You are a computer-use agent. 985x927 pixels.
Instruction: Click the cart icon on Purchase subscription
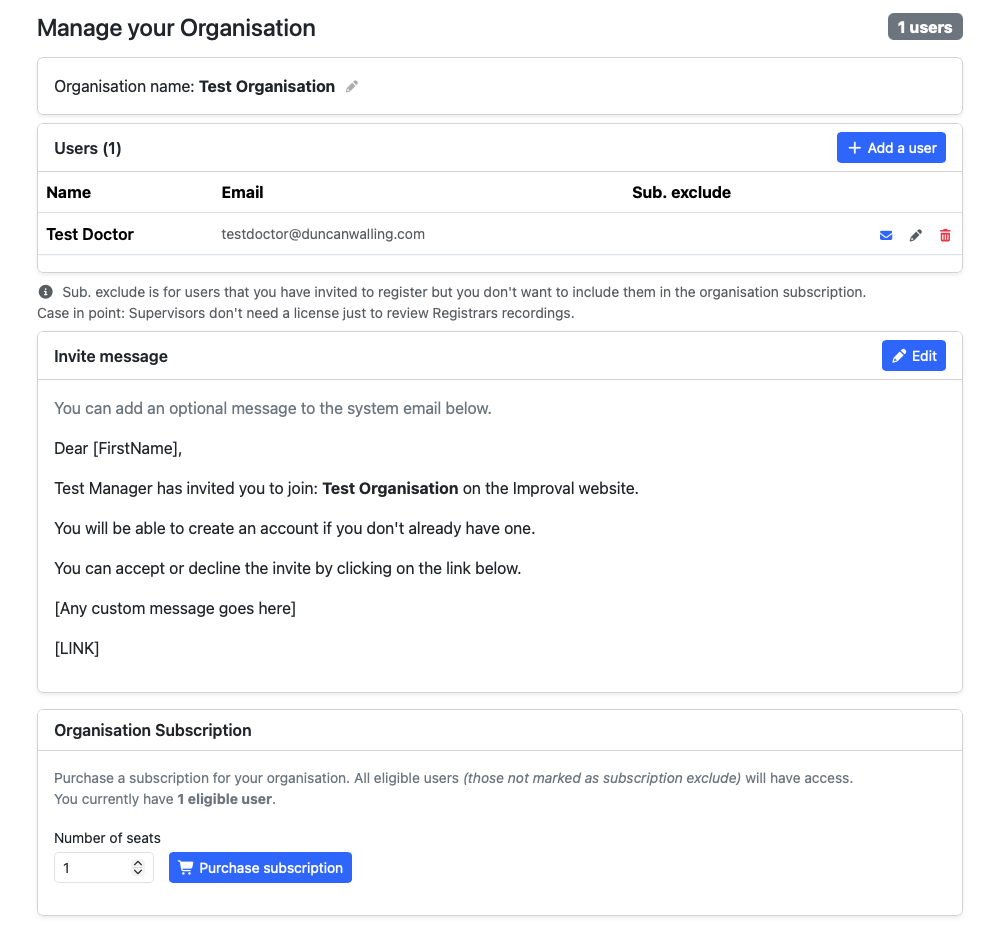[186, 868]
